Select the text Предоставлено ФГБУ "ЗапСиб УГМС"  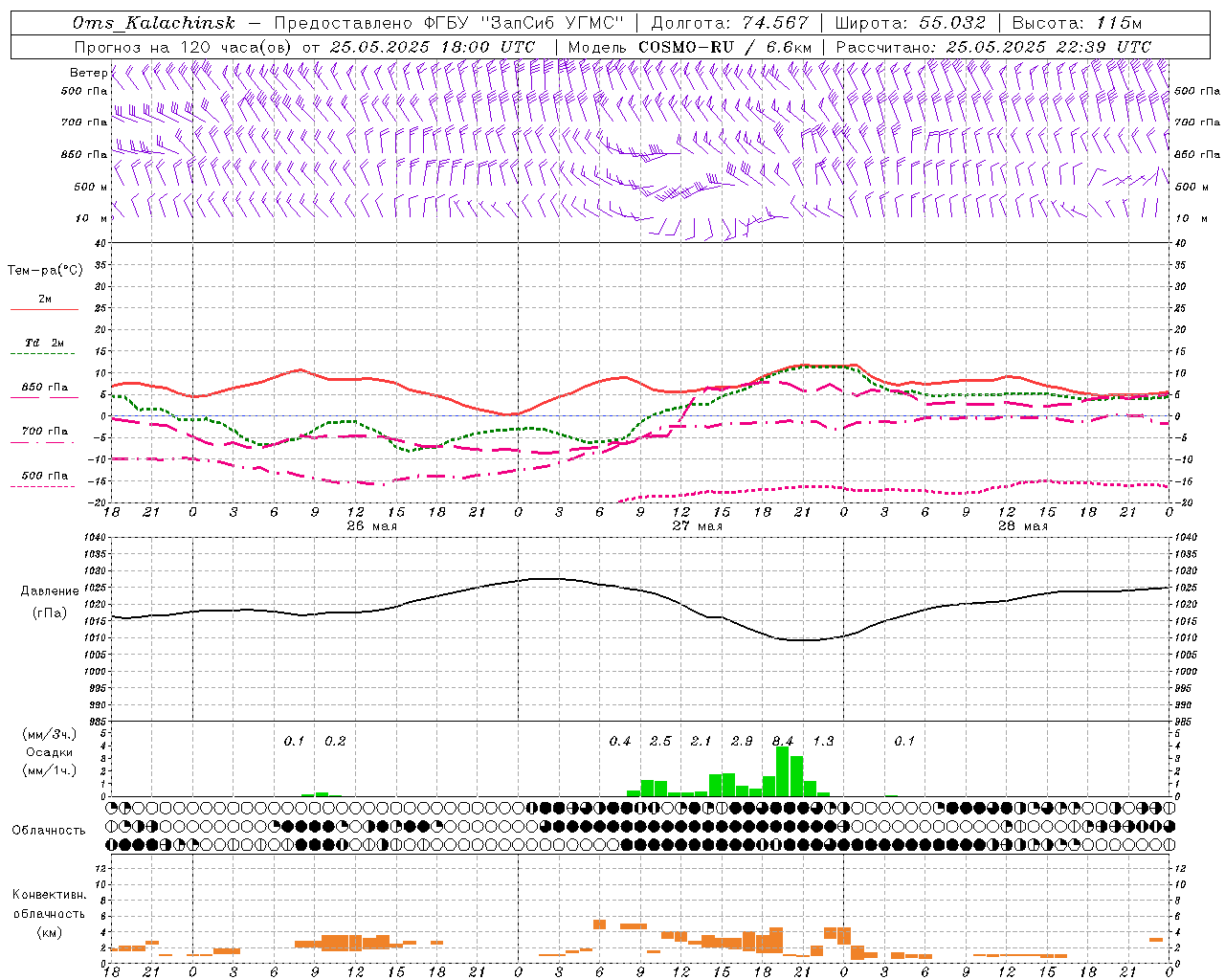(x=448, y=23)
